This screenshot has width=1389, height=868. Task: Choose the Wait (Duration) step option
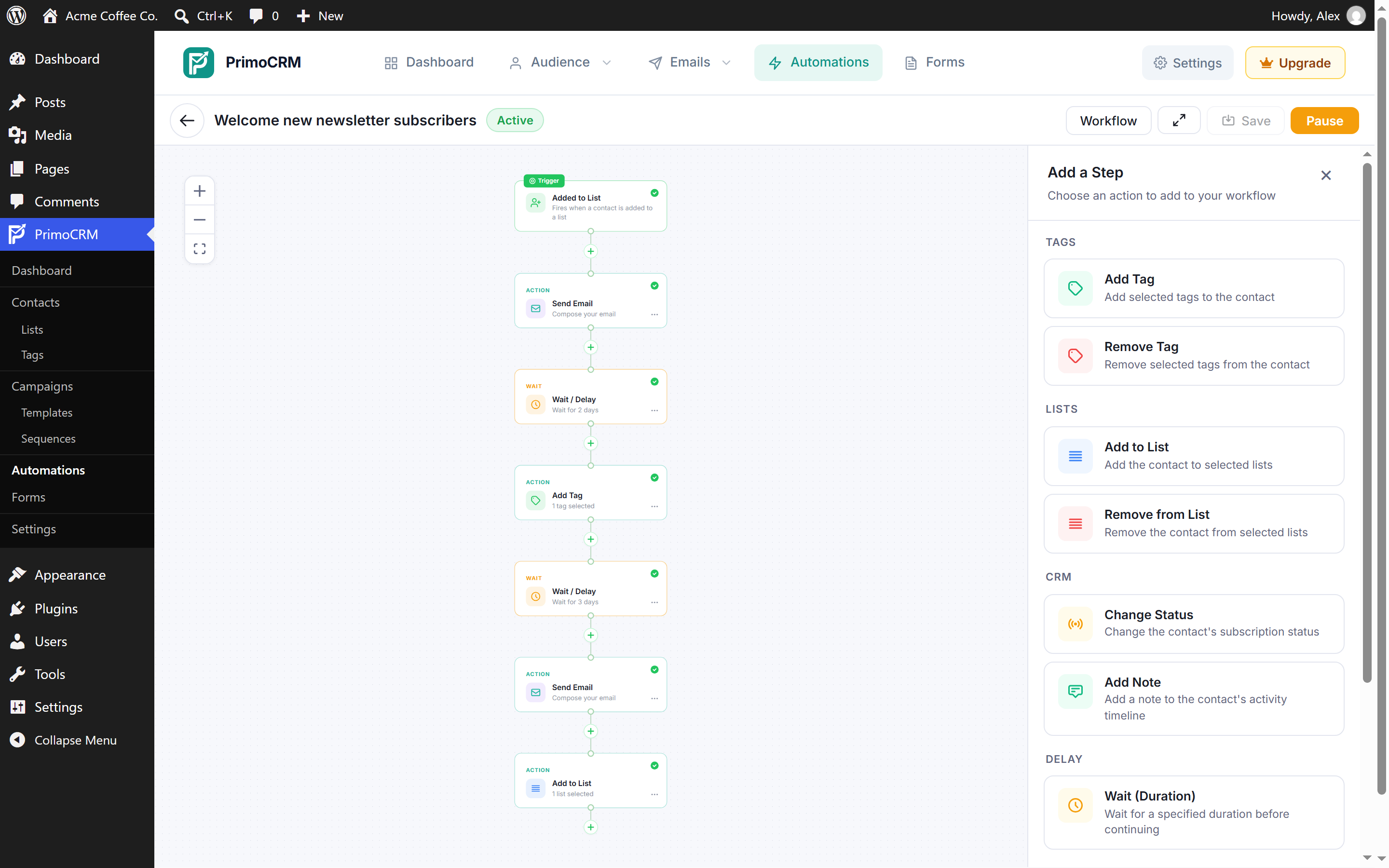tap(1193, 812)
